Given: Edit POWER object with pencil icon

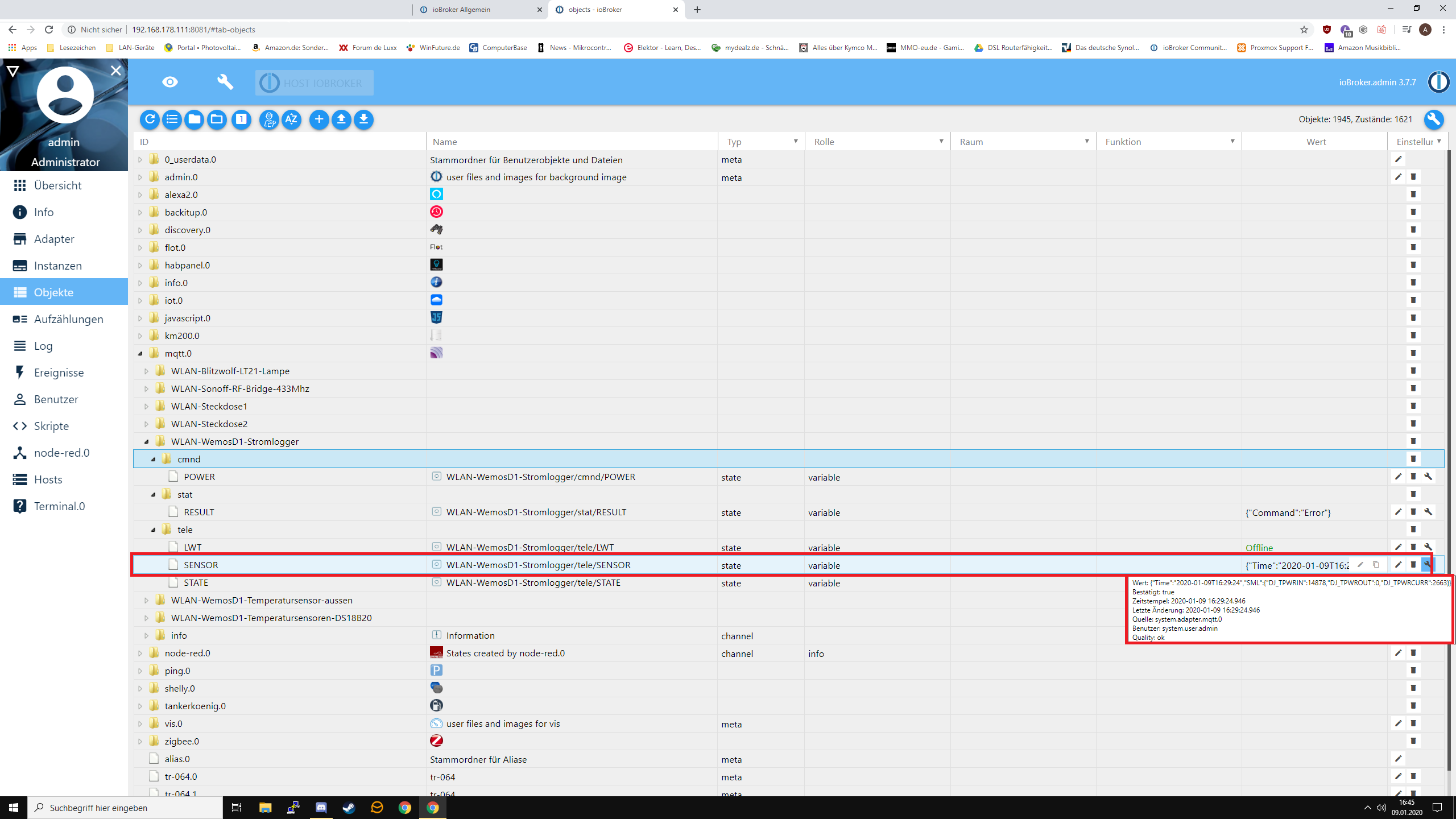Looking at the screenshot, I should coord(1398,477).
